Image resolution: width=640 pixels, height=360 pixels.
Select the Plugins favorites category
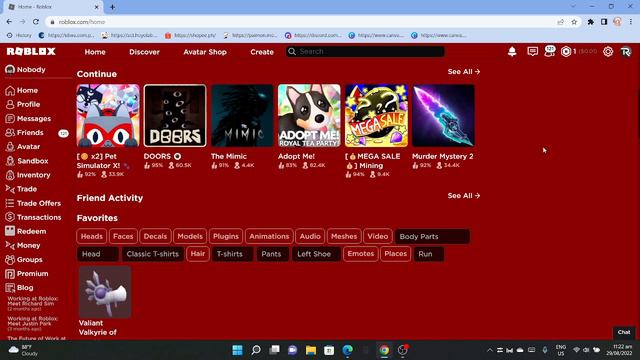click(226, 236)
